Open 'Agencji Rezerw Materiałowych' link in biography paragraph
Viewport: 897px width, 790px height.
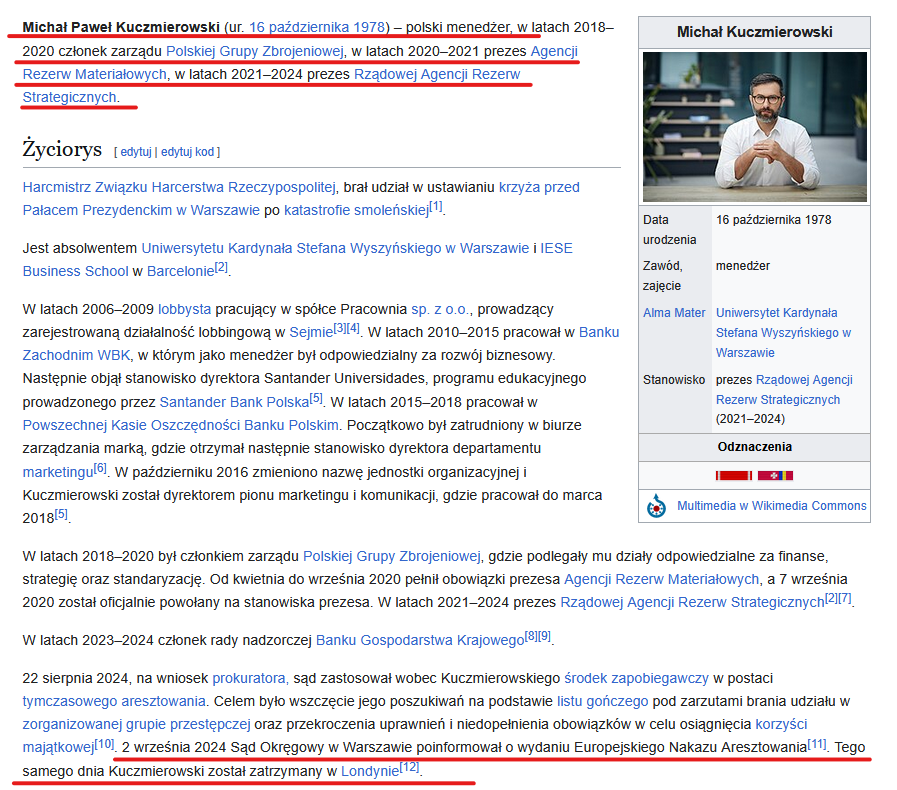(661, 579)
